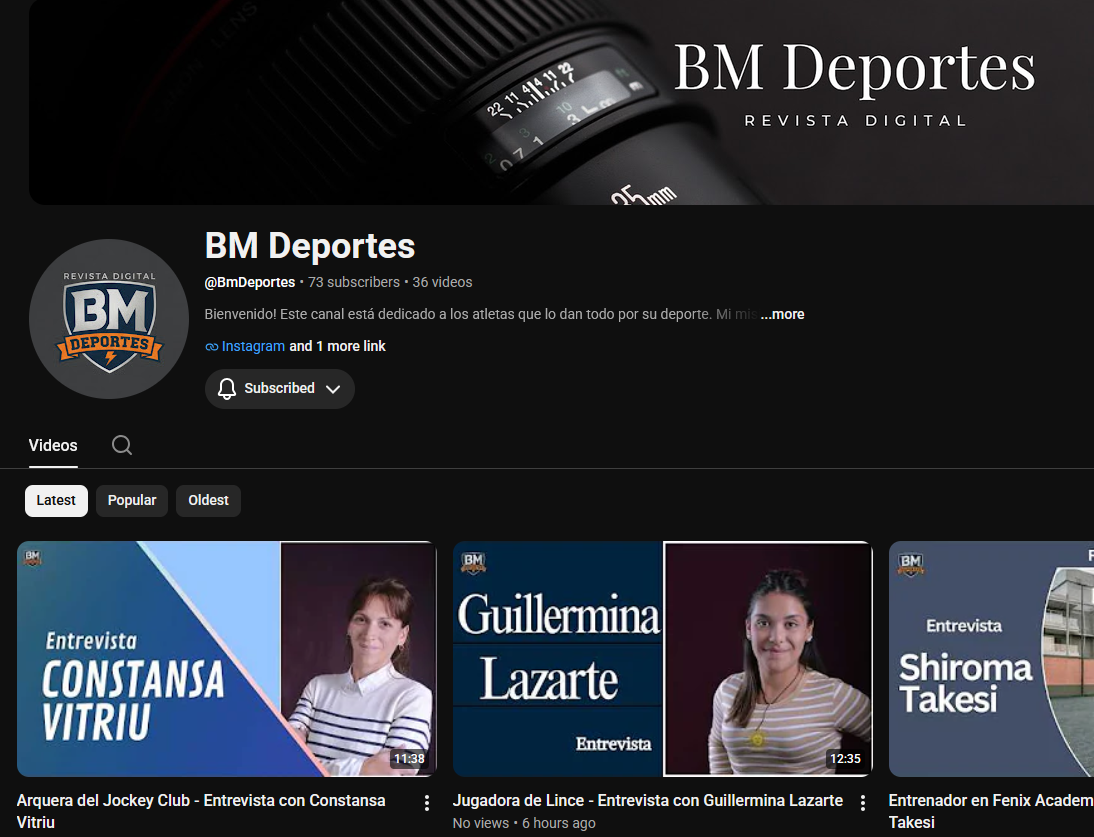Screen dimensions: 1094x837
Task: Open more options for Guillermina Lazarte video
Action: point(863,803)
